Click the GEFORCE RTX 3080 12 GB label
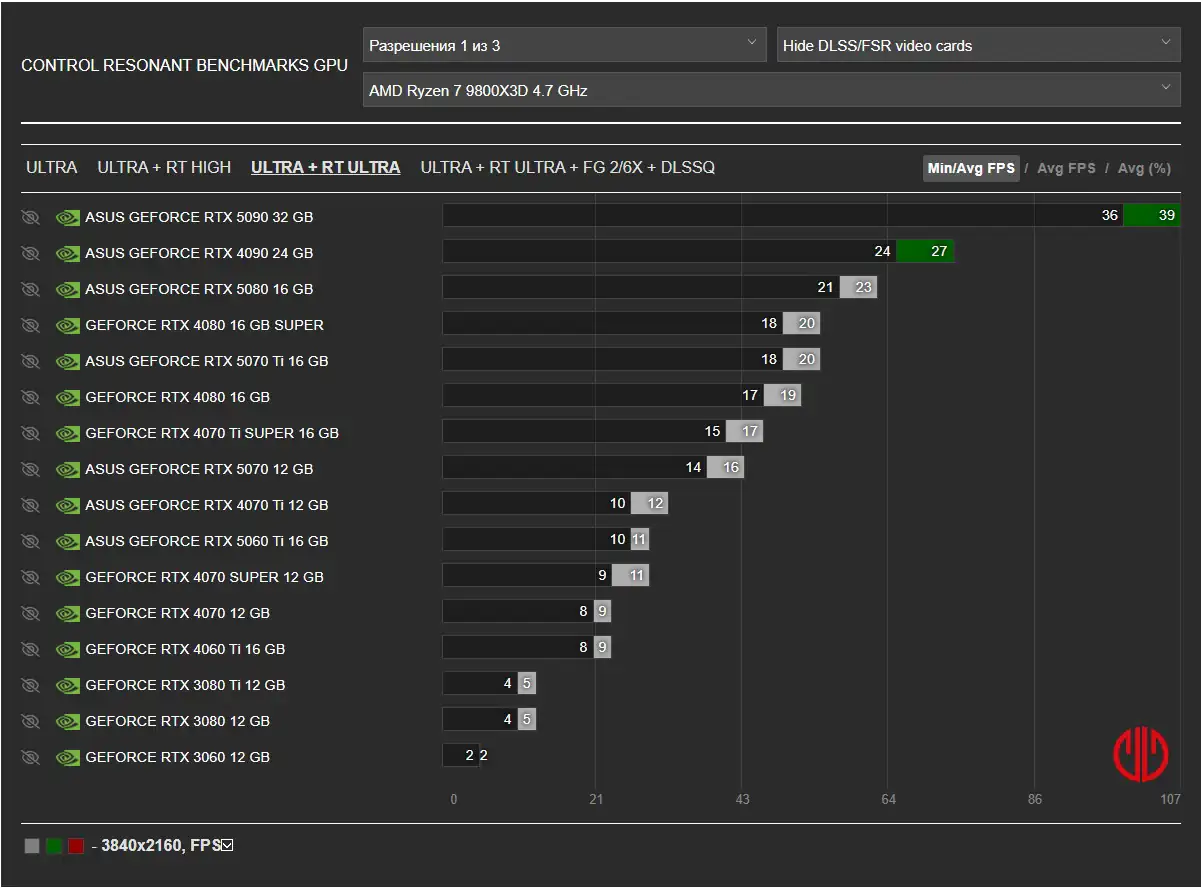This screenshot has width=1201, height=888. click(x=177, y=721)
